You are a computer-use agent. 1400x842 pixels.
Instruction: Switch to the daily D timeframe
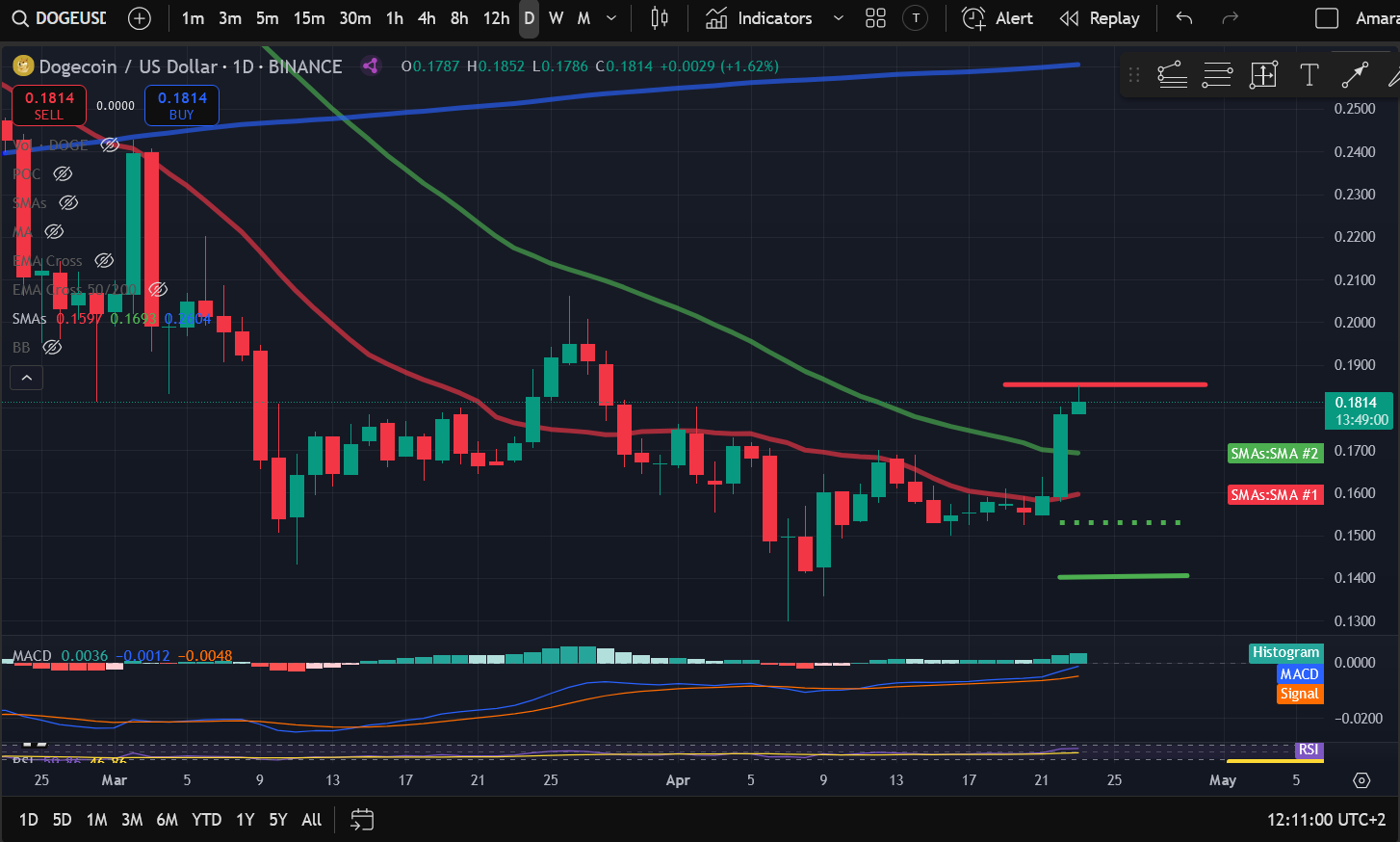click(x=529, y=18)
